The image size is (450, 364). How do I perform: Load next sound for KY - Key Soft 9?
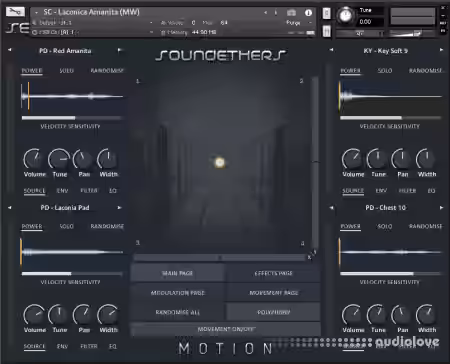click(441, 50)
